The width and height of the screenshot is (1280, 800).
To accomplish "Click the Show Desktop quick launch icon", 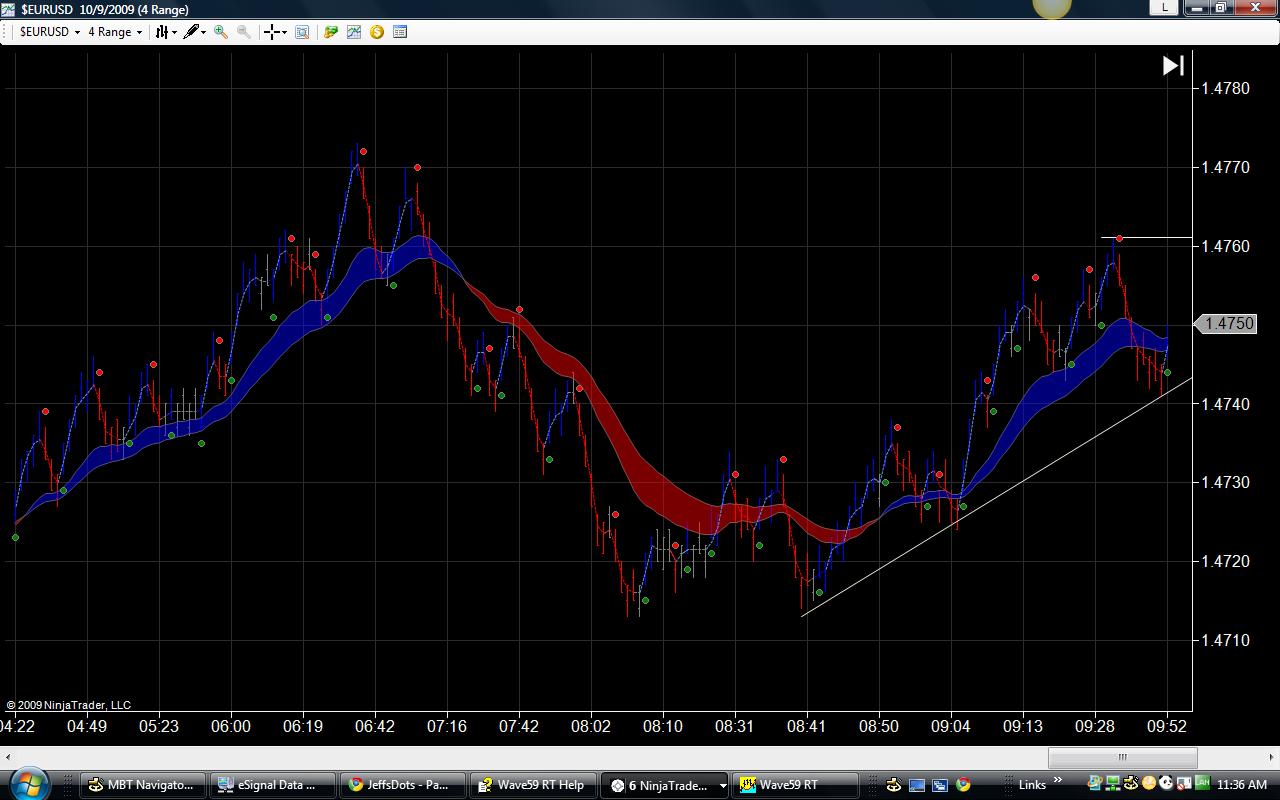I will point(916,785).
